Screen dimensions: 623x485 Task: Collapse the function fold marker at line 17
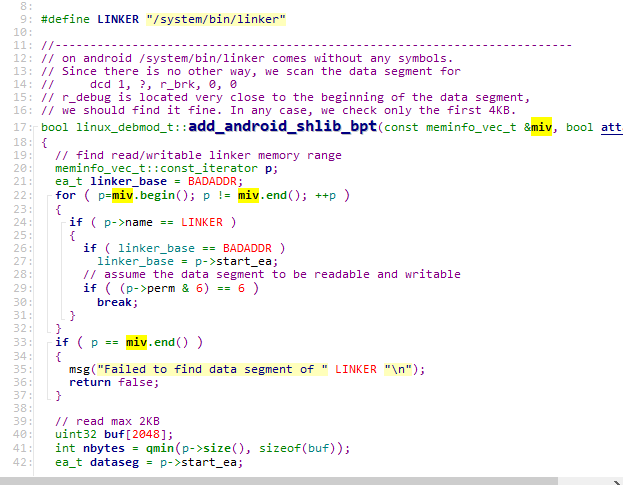(x=35, y=128)
